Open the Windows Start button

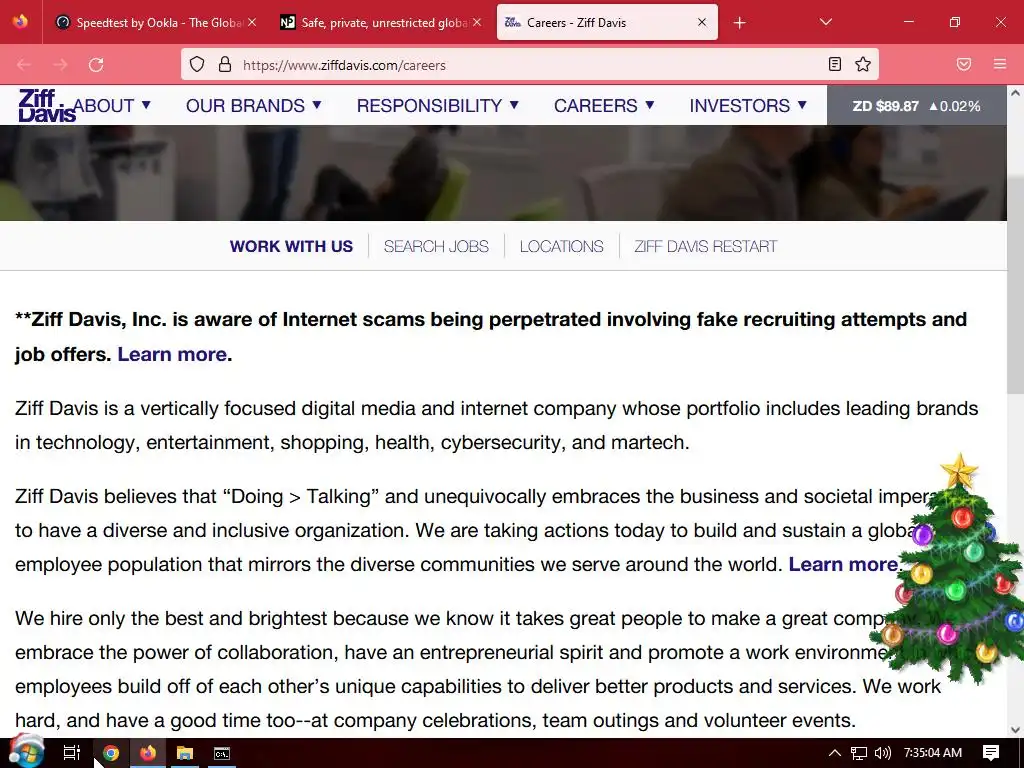pos(26,753)
